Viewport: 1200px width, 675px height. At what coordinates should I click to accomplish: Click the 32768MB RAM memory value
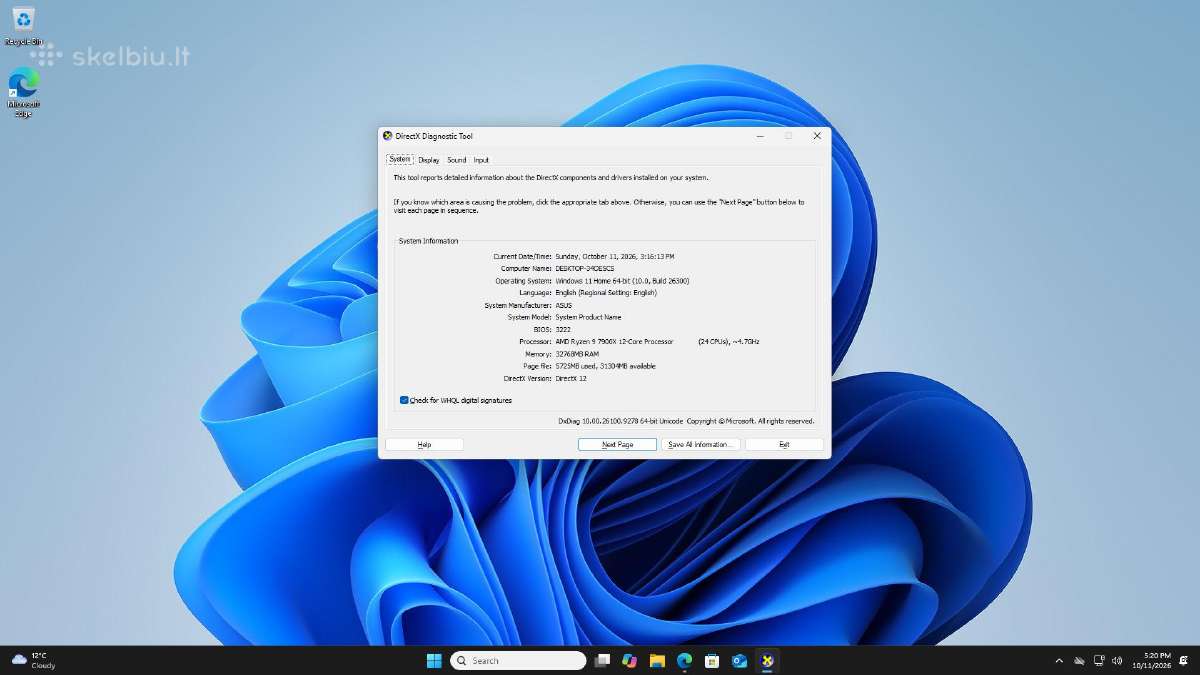[577, 354]
